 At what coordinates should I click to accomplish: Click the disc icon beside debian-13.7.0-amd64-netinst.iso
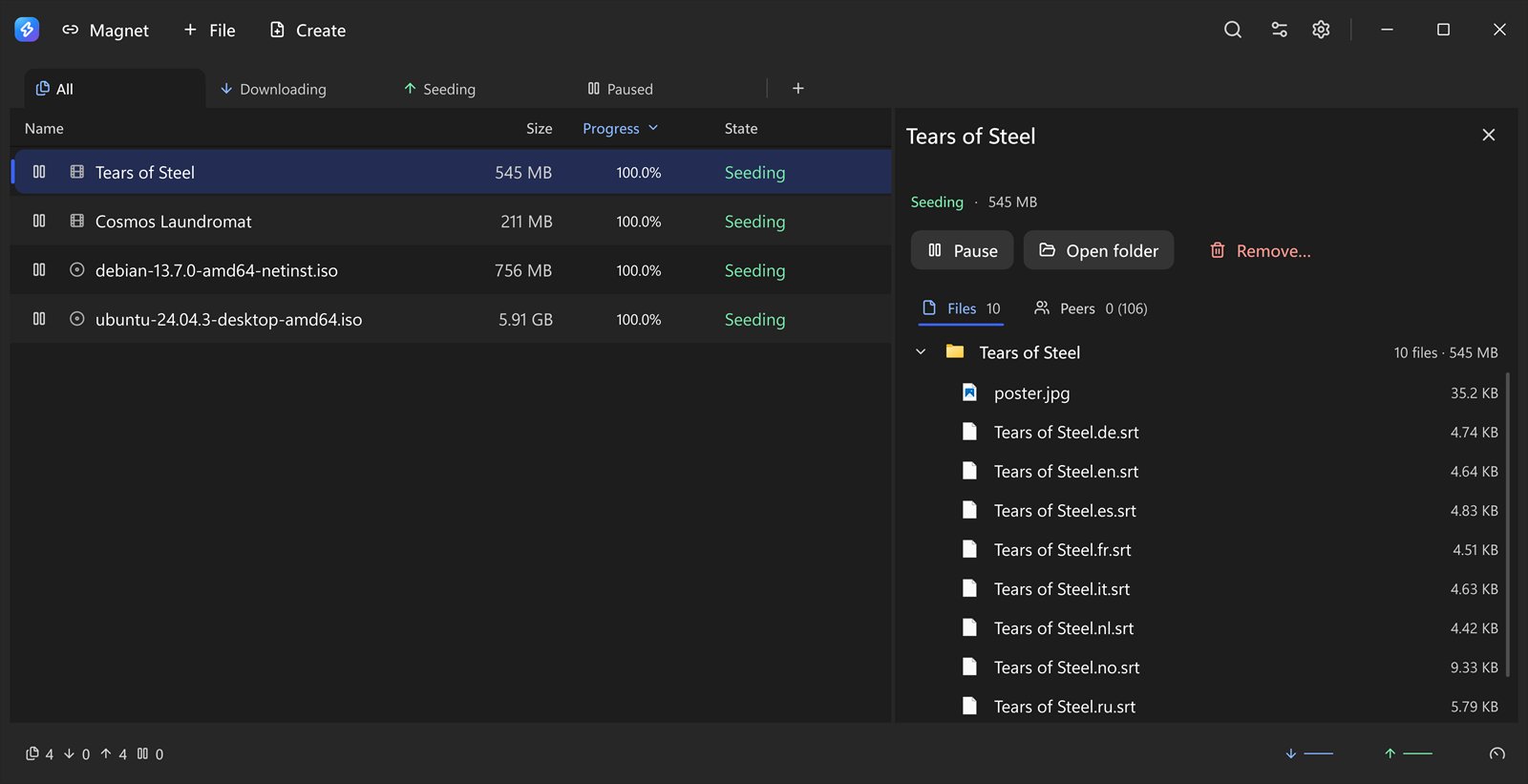click(77, 270)
